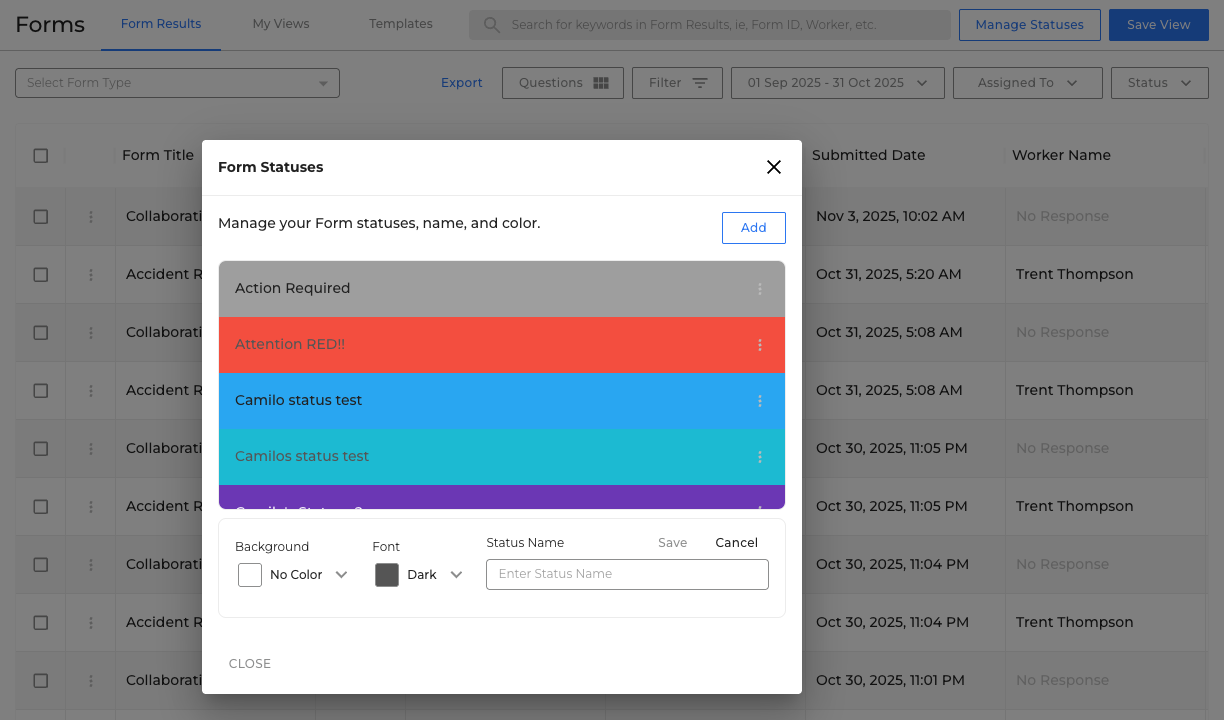The image size is (1224, 720).
Task: Select the gray Action Required status row
Action: click(502, 289)
